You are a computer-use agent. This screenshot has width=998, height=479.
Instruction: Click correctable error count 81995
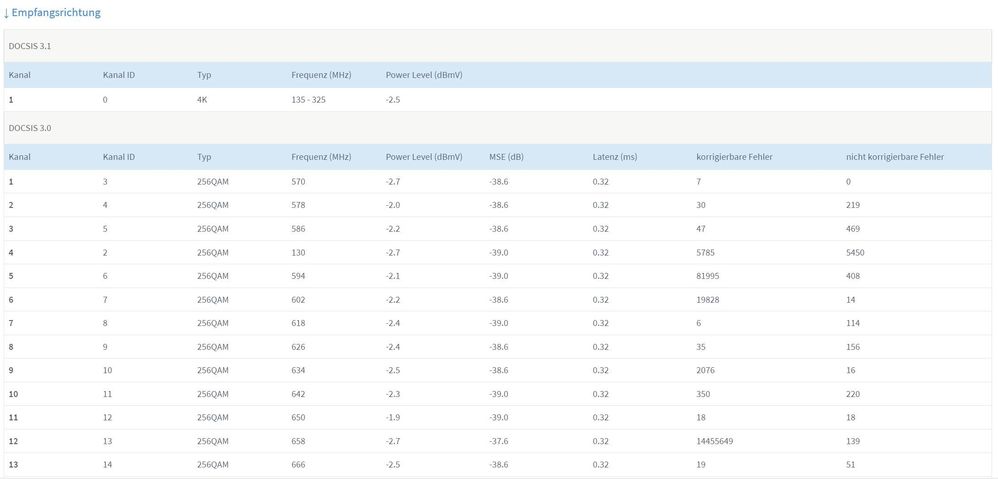[x=708, y=276]
